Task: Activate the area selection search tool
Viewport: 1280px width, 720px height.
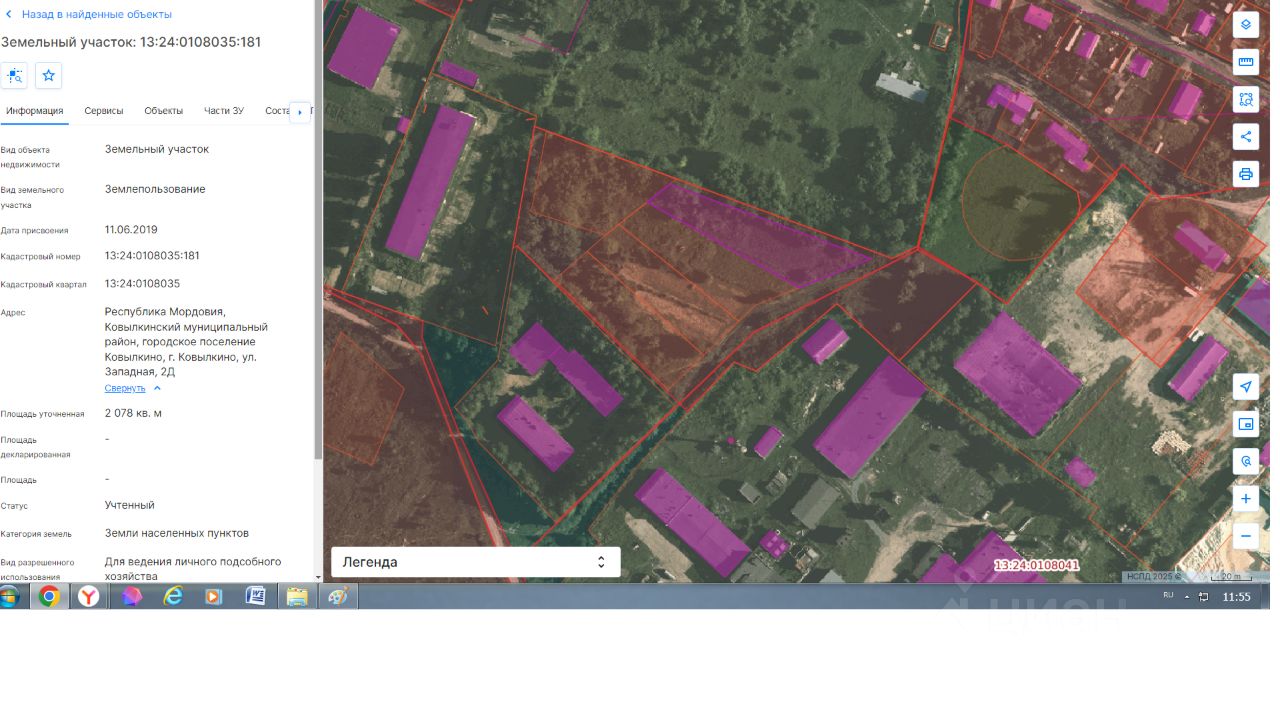Action: (x=1246, y=99)
